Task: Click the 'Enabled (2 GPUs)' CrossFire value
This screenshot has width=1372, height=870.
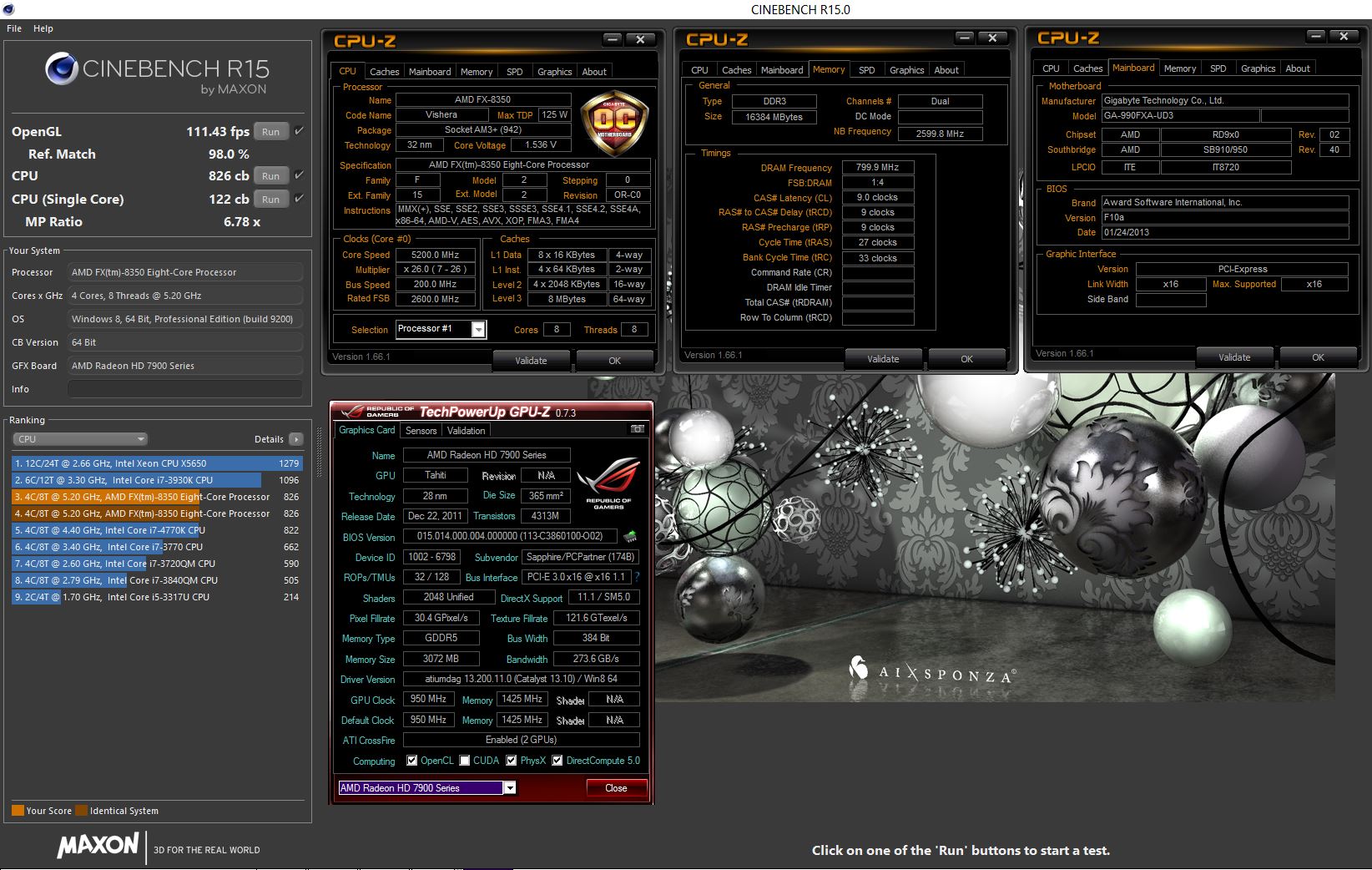Action: (522, 740)
